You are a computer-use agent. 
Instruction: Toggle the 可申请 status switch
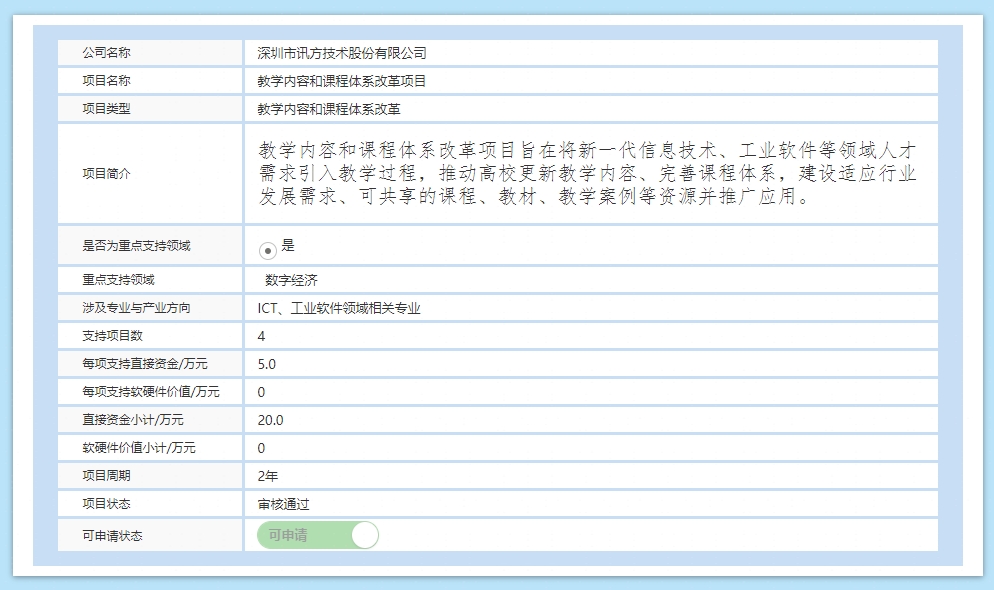(x=317, y=535)
